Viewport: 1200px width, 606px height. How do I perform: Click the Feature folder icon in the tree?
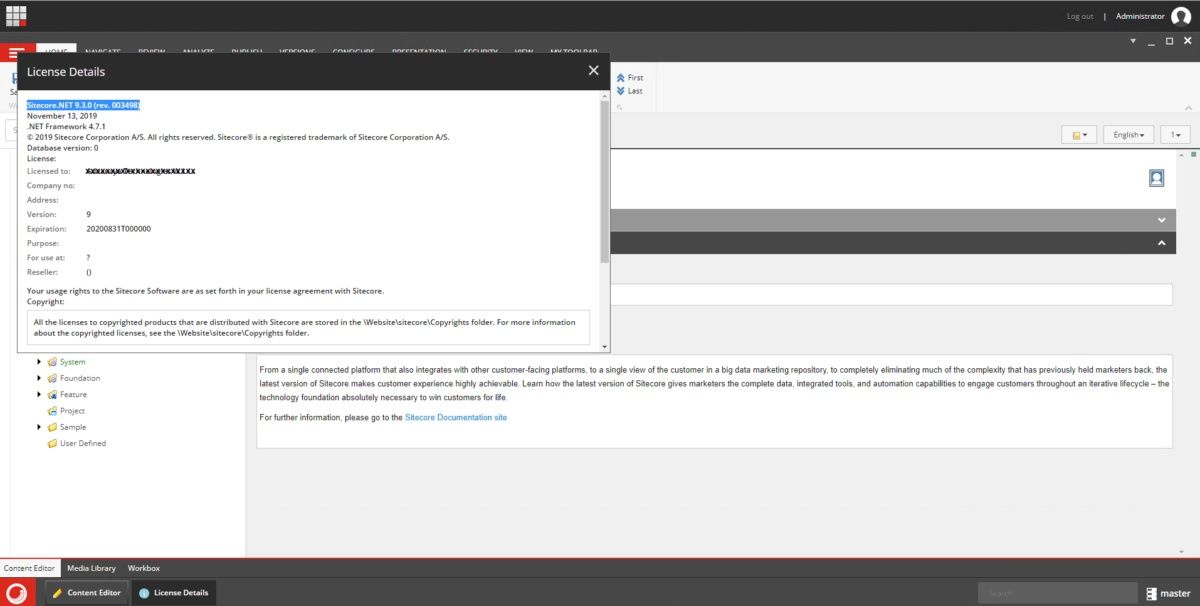52,394
